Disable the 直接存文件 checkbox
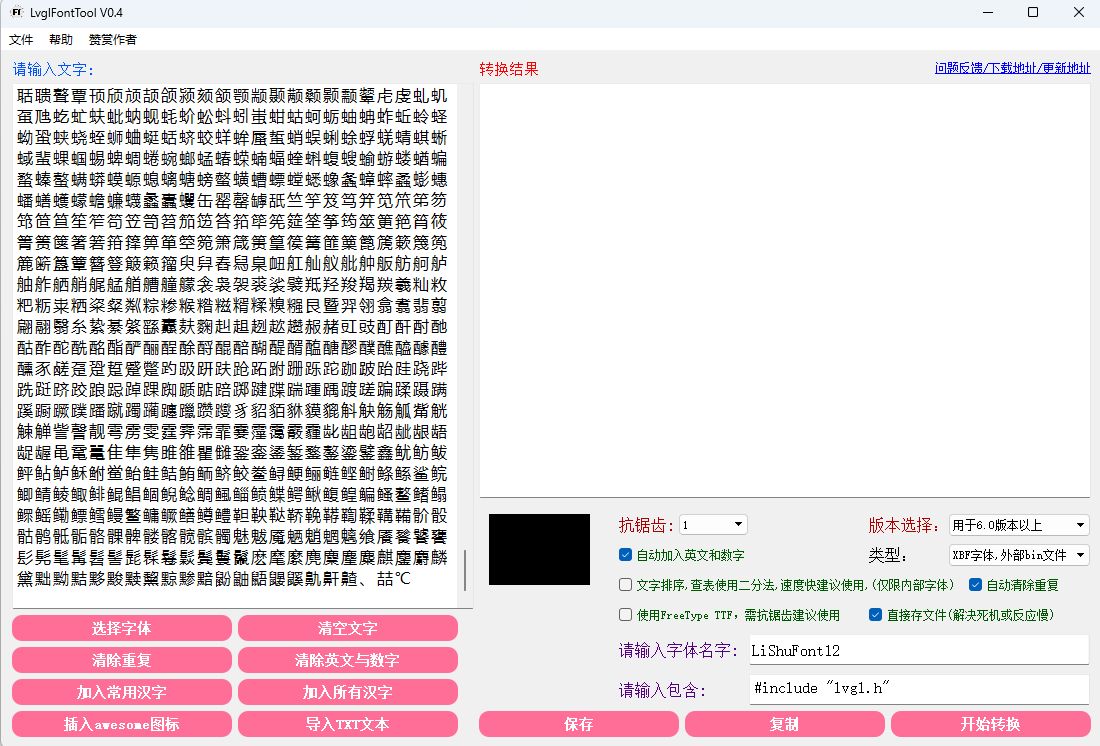 point(875,614)
